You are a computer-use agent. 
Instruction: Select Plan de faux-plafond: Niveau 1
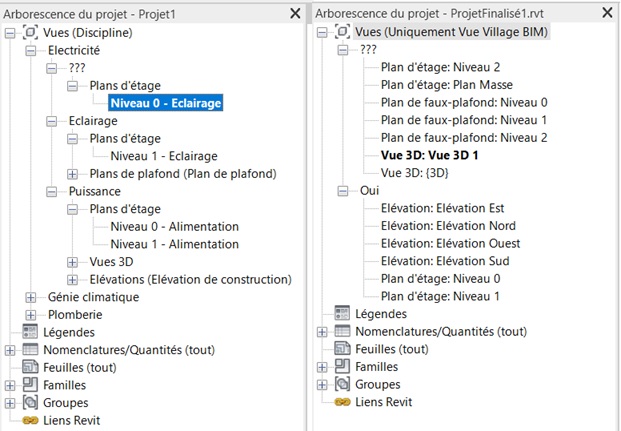[x=464, y=120]
